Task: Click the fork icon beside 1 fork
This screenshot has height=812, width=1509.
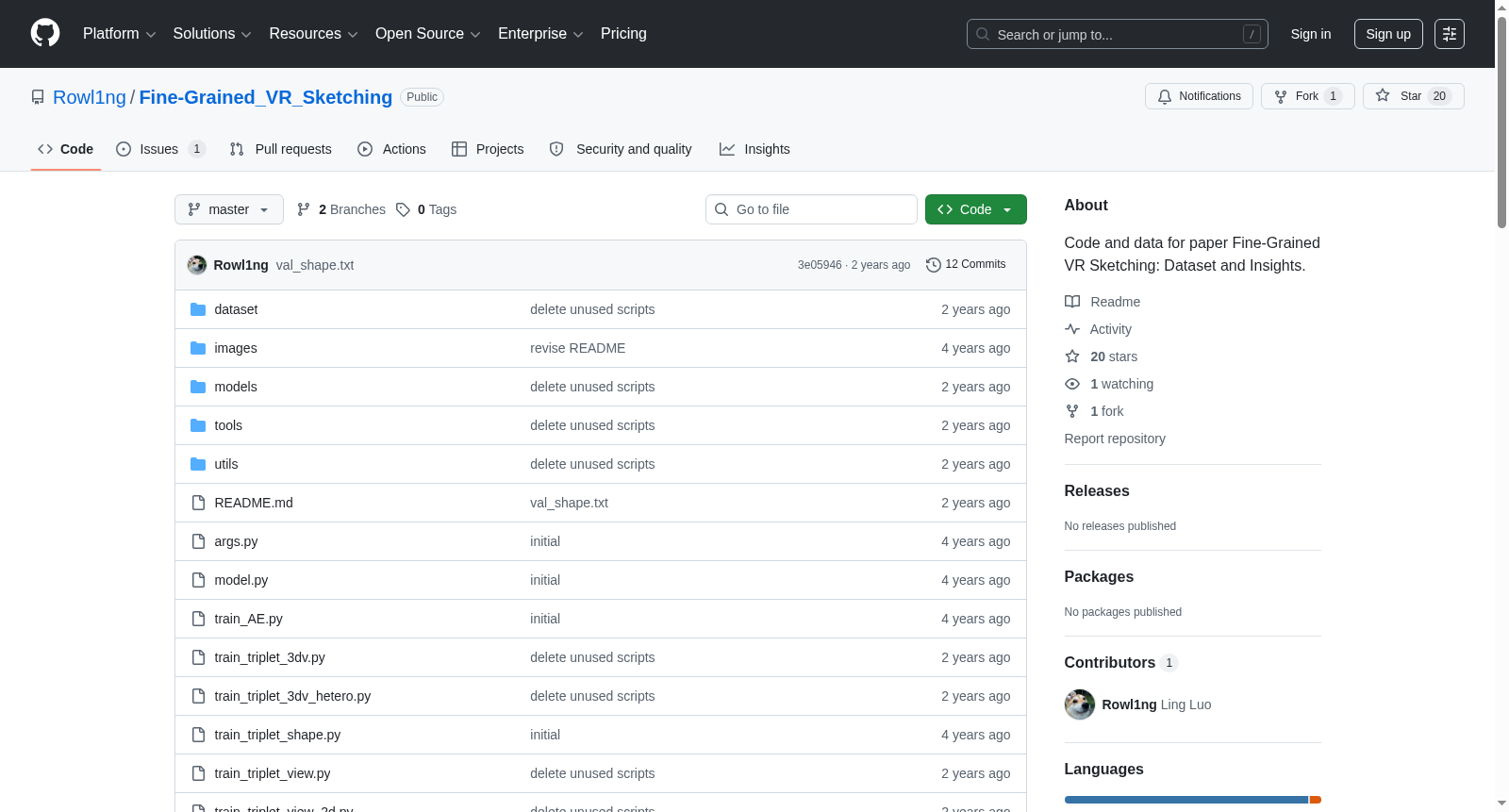Action: pos(1072,411)
